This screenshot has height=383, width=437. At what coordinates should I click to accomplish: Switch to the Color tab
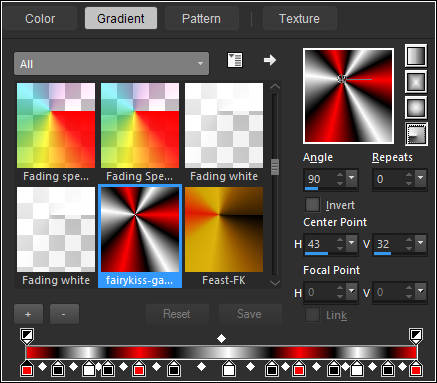[40, 19]
